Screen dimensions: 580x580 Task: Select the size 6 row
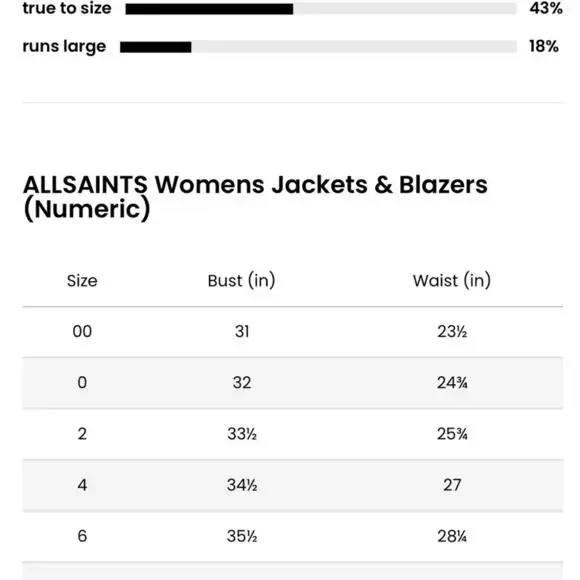click(x=293, y=536)
